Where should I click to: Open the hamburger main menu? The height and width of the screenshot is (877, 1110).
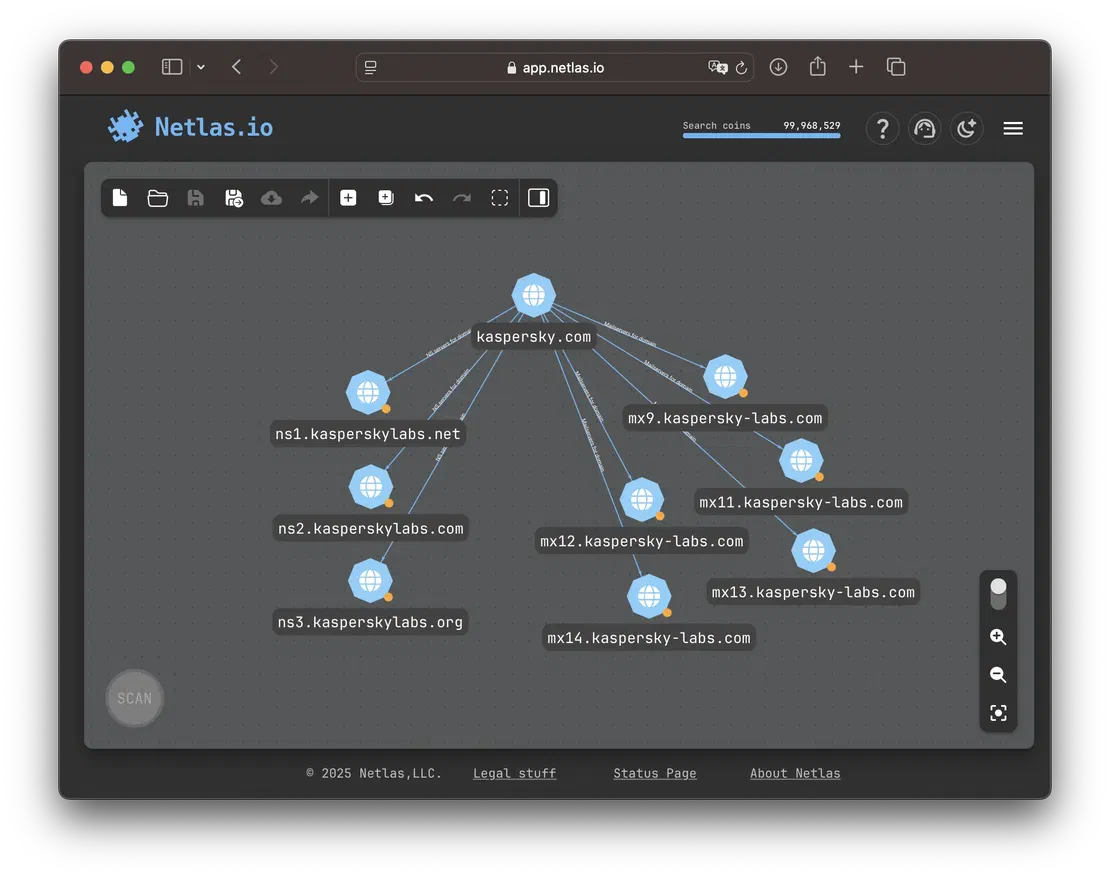pos(1013,128)
